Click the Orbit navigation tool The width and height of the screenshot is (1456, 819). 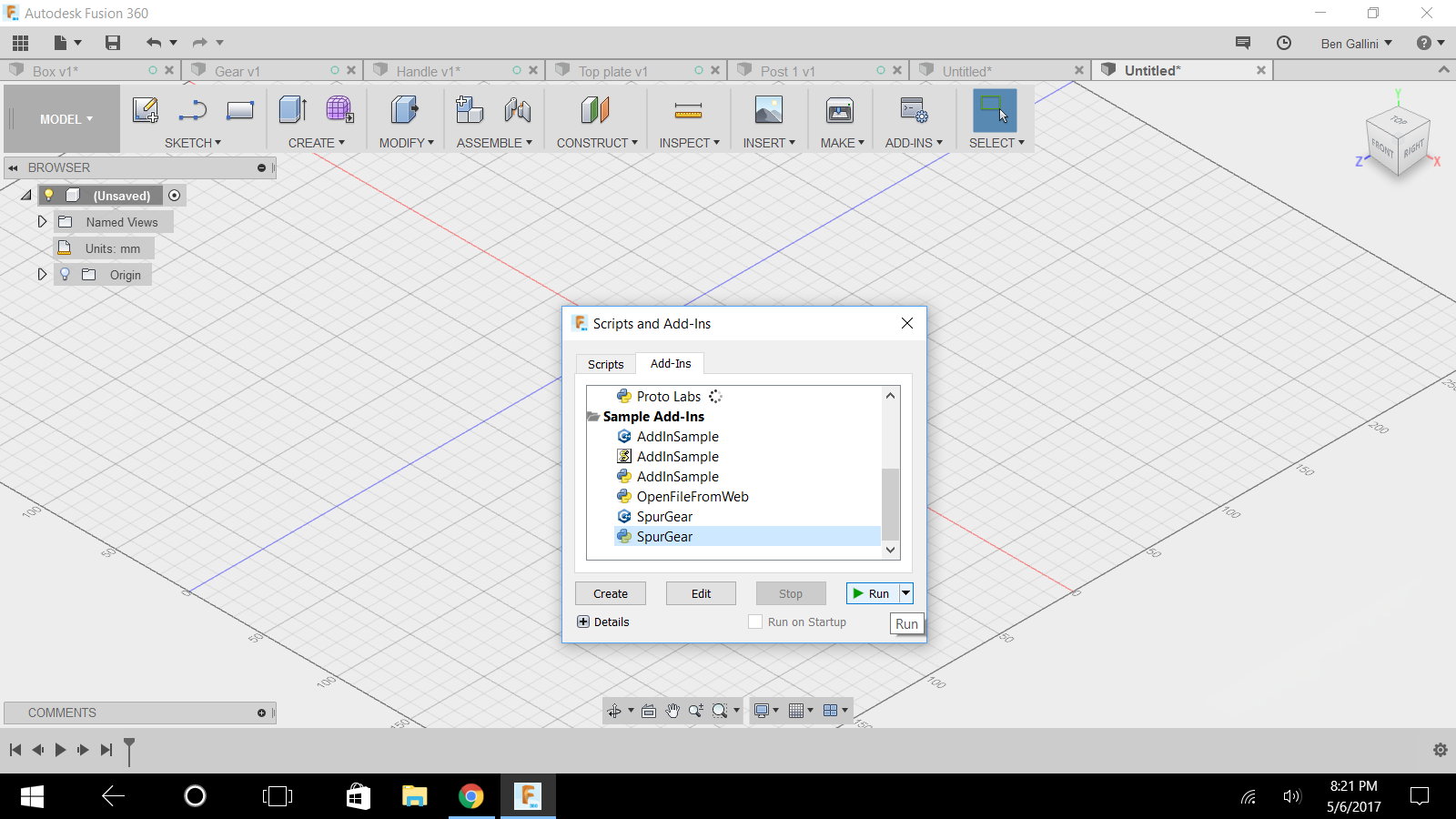614,711
